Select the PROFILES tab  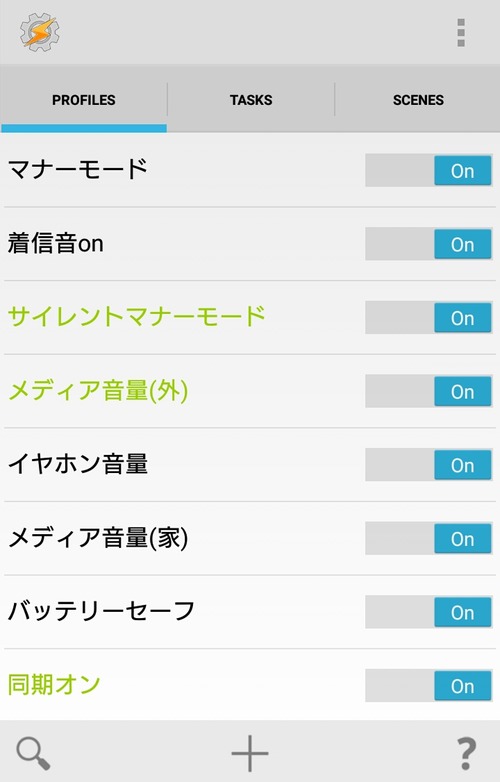84,100
